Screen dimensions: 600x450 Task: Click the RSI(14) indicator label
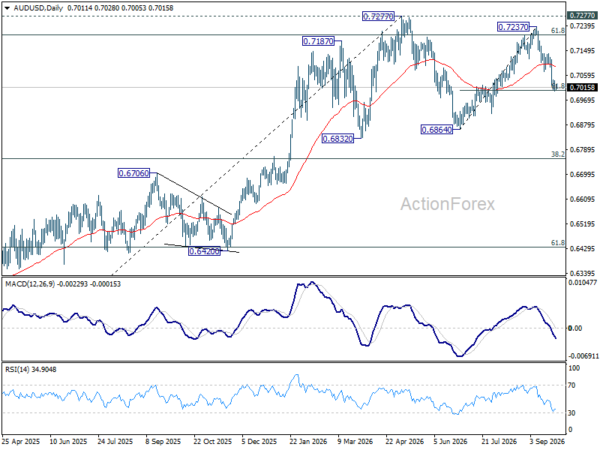(18, 369)
